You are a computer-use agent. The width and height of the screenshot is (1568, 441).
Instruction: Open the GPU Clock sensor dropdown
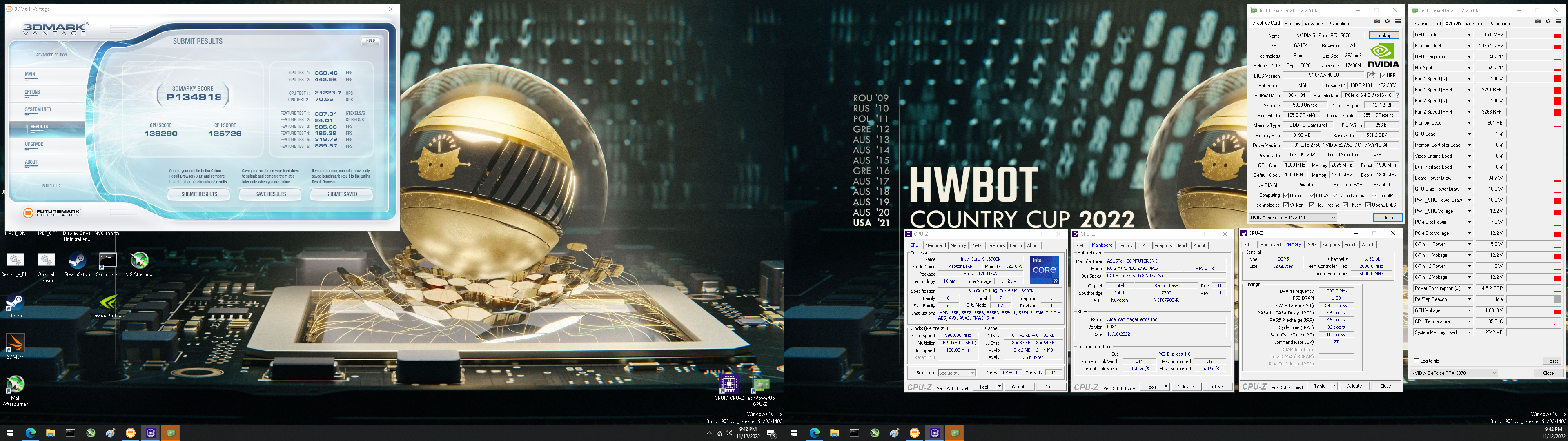coord(1470,35)
